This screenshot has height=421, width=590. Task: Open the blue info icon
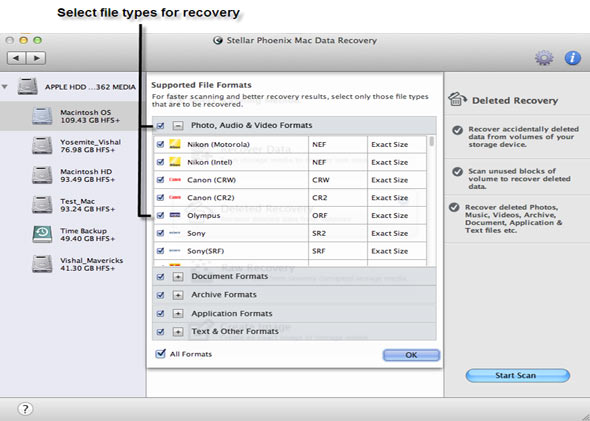(x=572, y=58)
